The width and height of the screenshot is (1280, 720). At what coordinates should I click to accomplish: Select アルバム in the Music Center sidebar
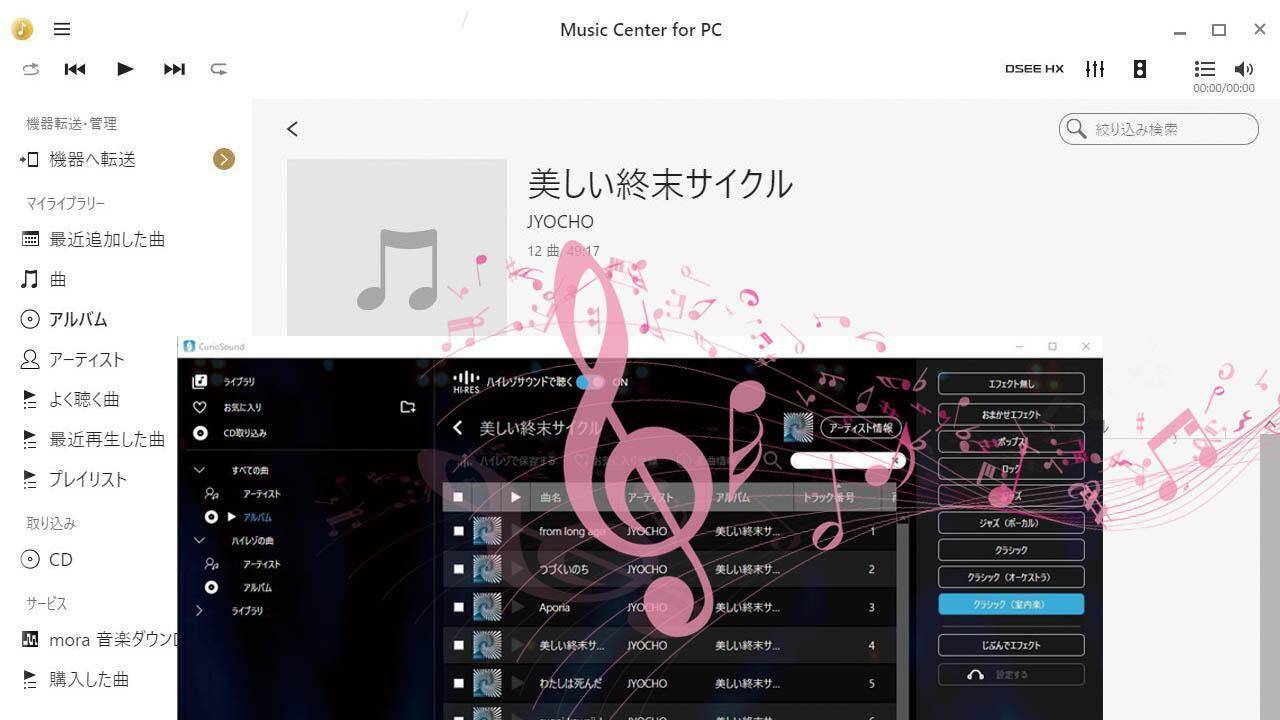(78, 319)
